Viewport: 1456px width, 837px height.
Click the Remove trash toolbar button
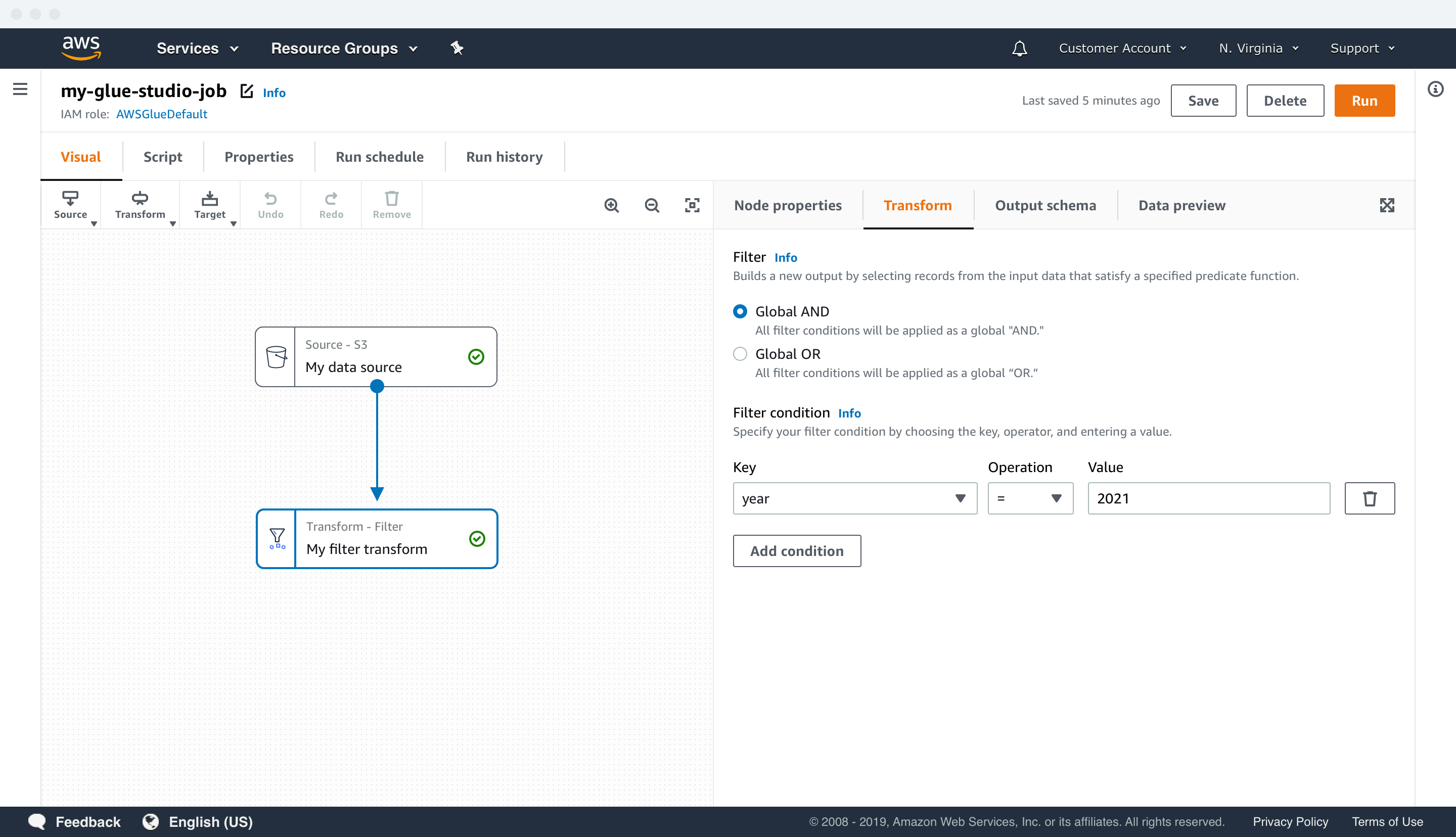click(391, 205)
